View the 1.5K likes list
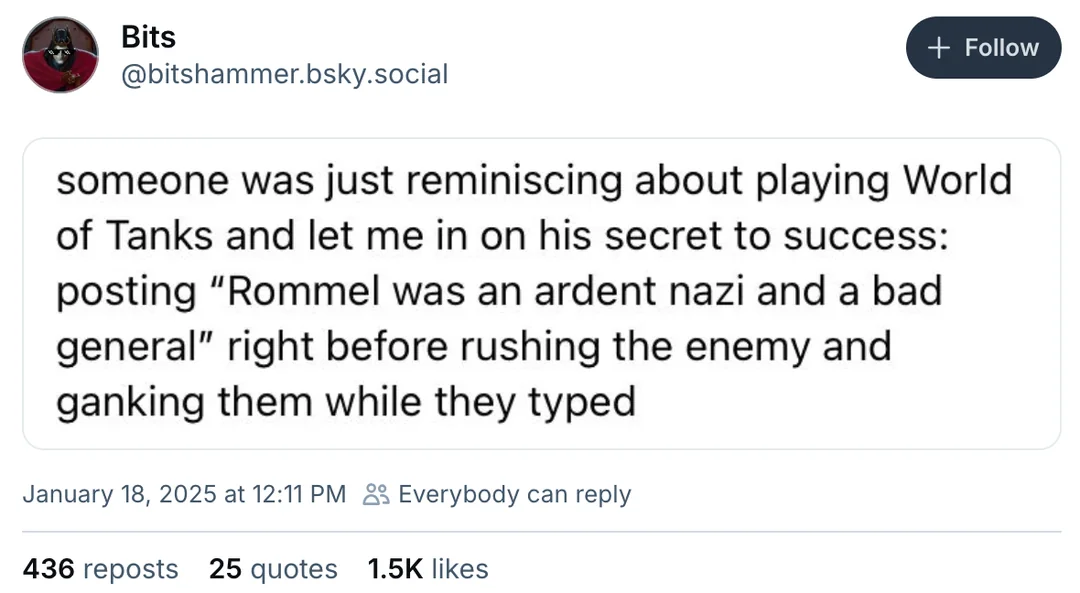 [x=428, y=569]
